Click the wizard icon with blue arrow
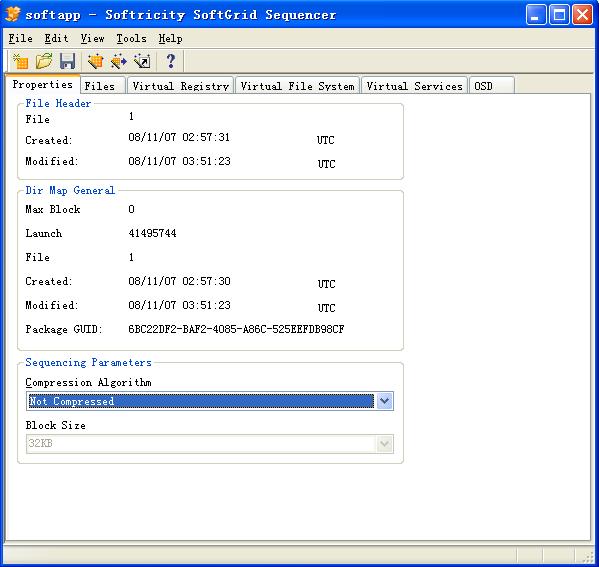 pyautogui.click(x=118, y=61)
